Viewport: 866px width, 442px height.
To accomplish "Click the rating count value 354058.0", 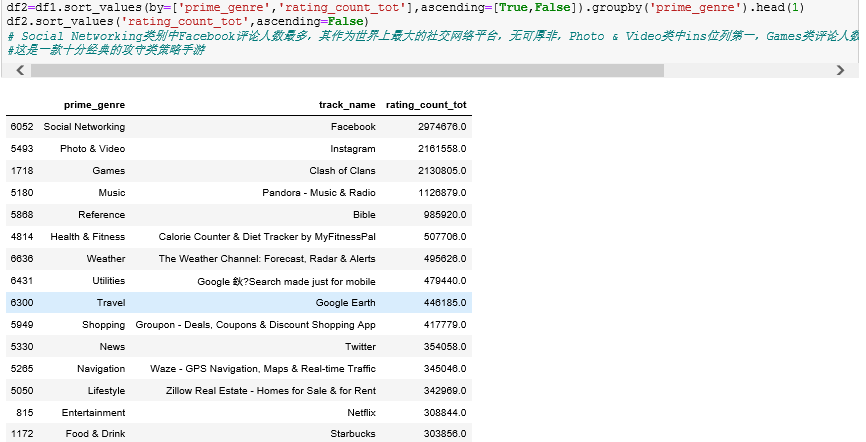I will (x=445, y=347).
